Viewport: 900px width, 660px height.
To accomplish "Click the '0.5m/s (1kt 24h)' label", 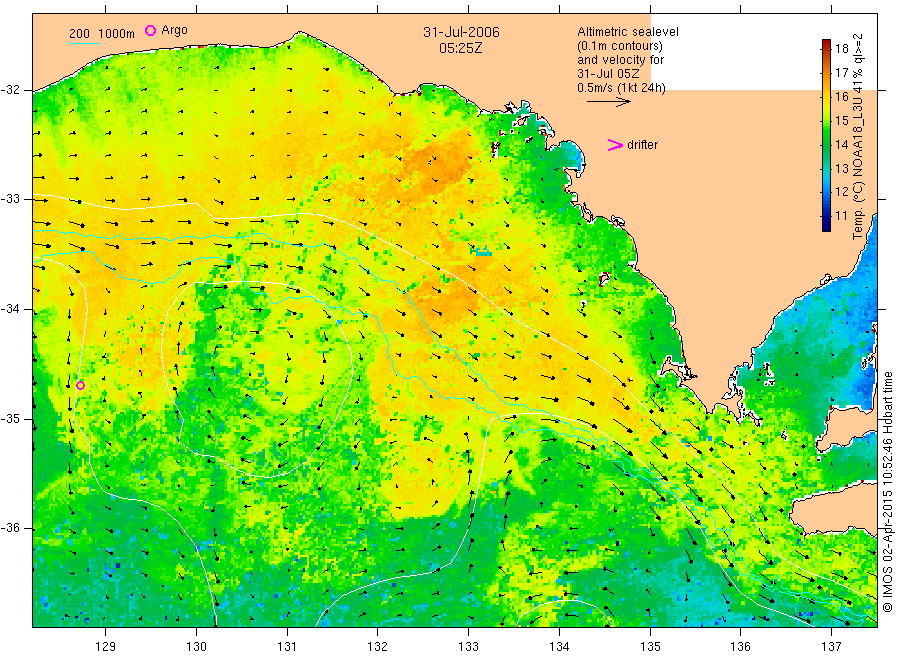I will 621,88.
